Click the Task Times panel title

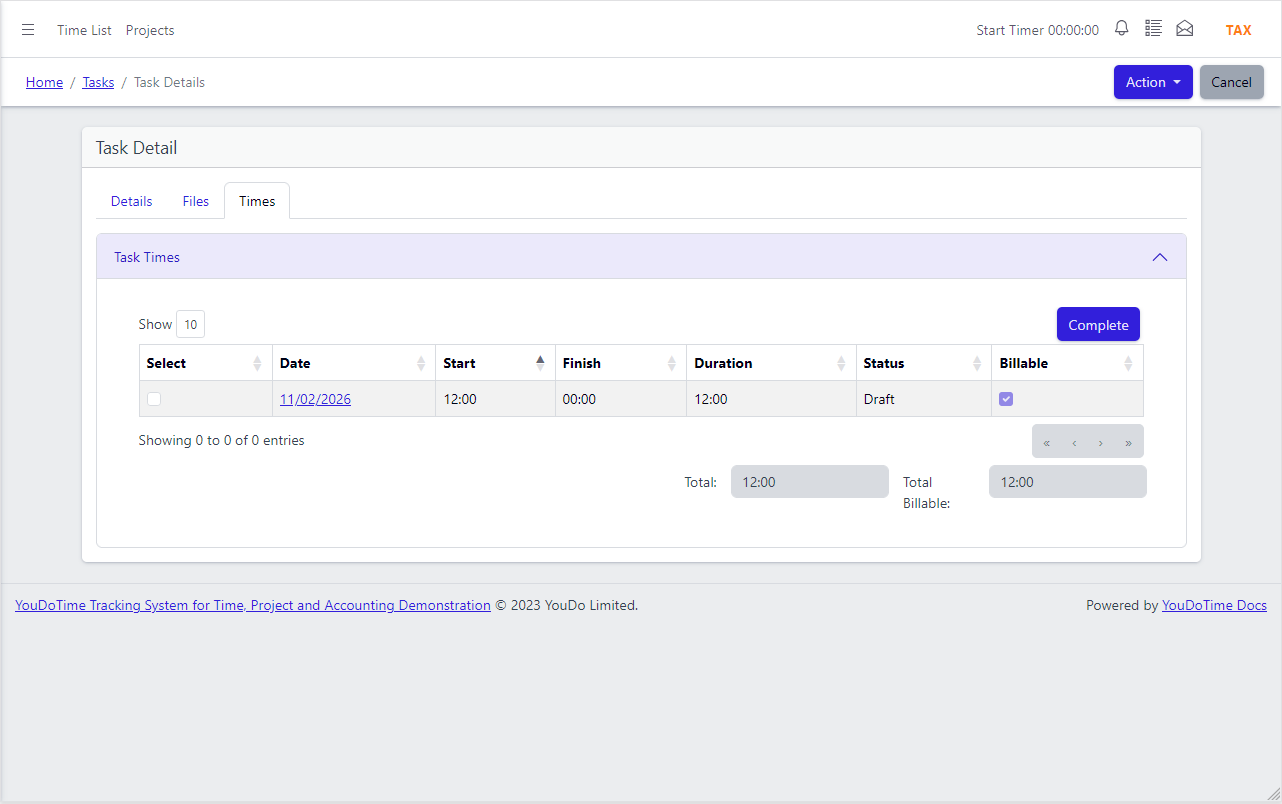coord(147,257)
